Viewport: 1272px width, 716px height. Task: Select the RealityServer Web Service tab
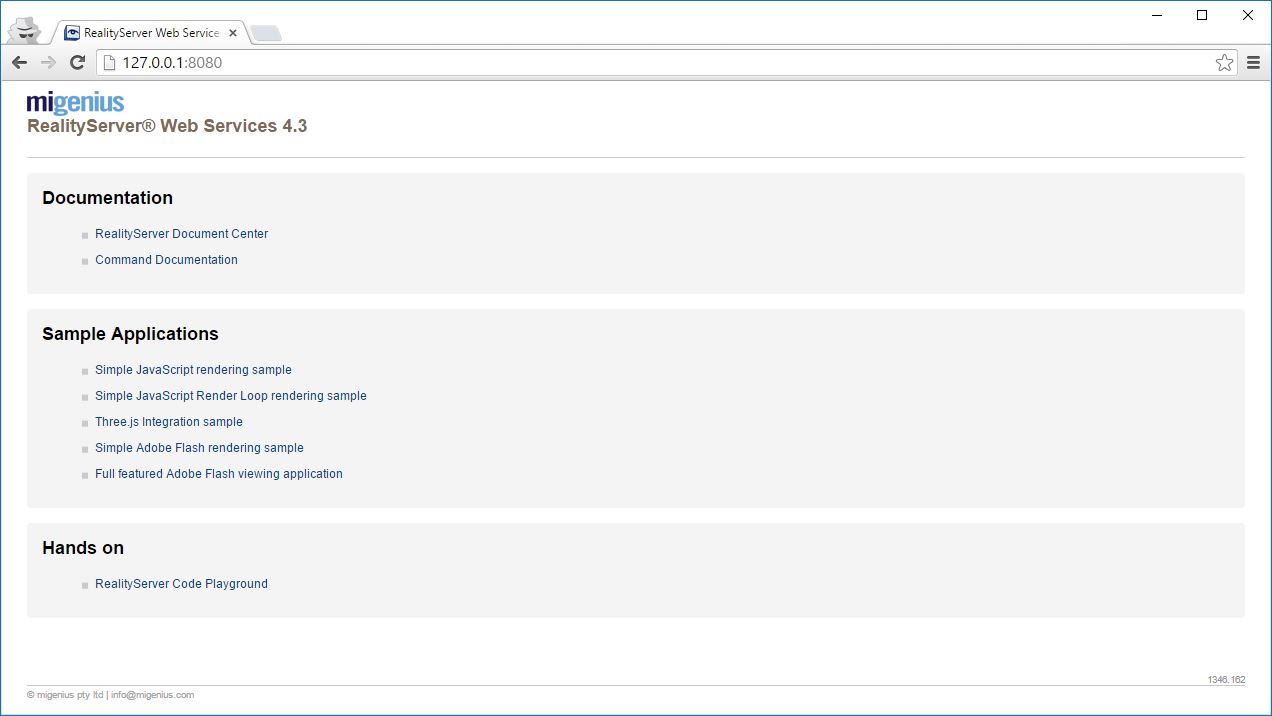[x=150, y=33]
